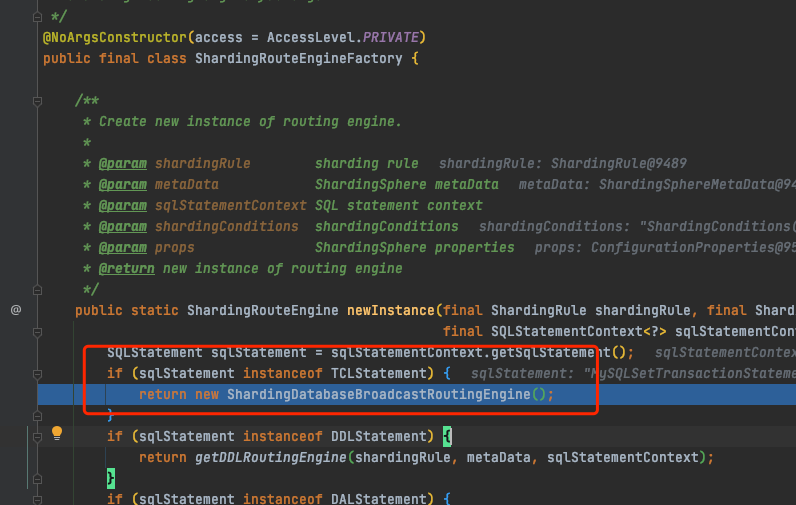This screenshot has height=505, width=796.
Task: Click DALStatement in the instanceof check
Action: (x=379, y=498)
